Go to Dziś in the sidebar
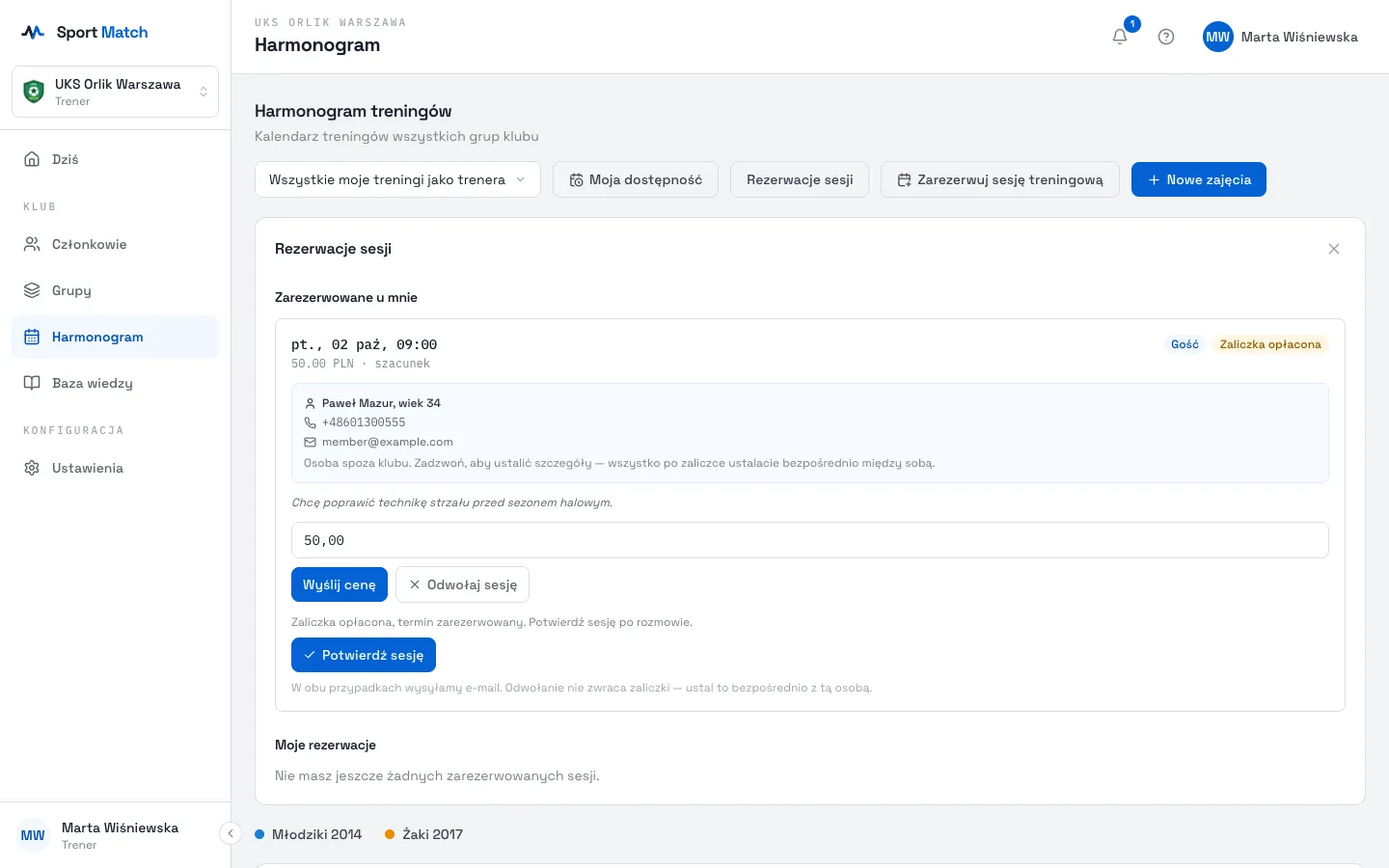This screenshot has width=1389, height=868. (x=116, y=159)
